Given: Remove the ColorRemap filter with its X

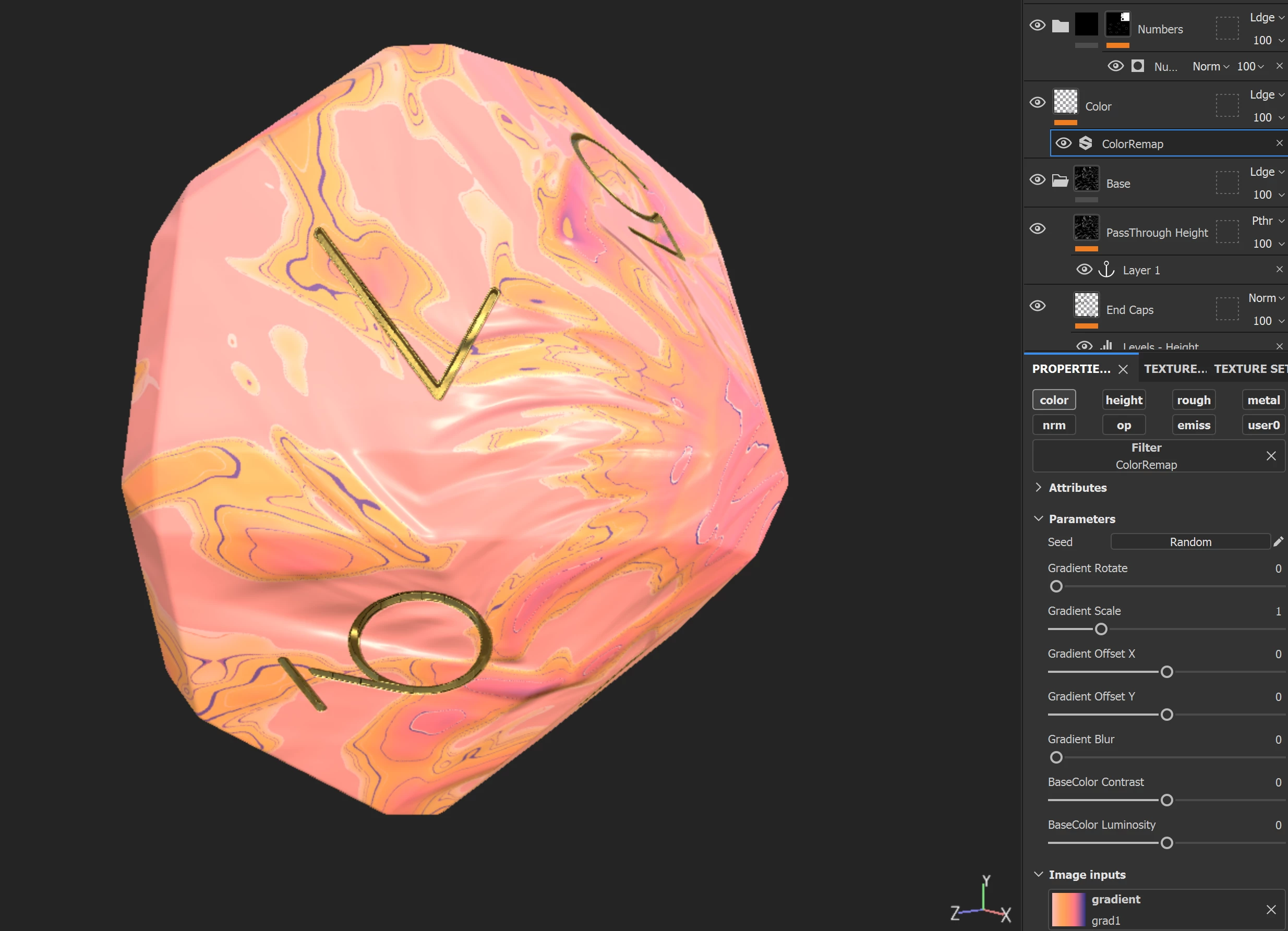Looking at the screenshot, I should tap(1279, 143).
